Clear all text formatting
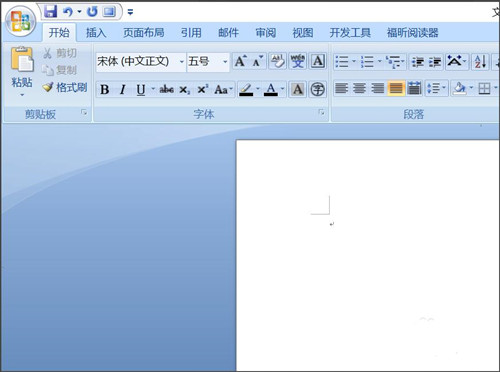The height and width of the screenshot is (372, 500). pos(278,61)
